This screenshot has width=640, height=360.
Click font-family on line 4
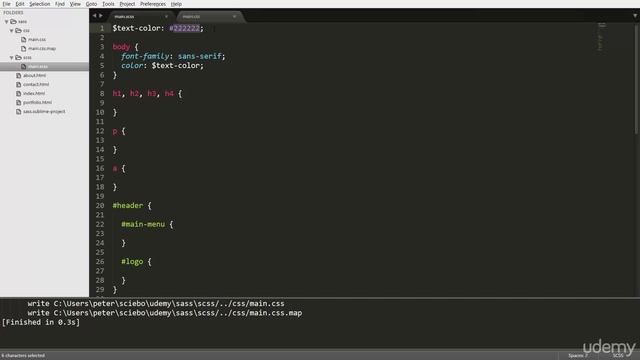click(145, 56)
